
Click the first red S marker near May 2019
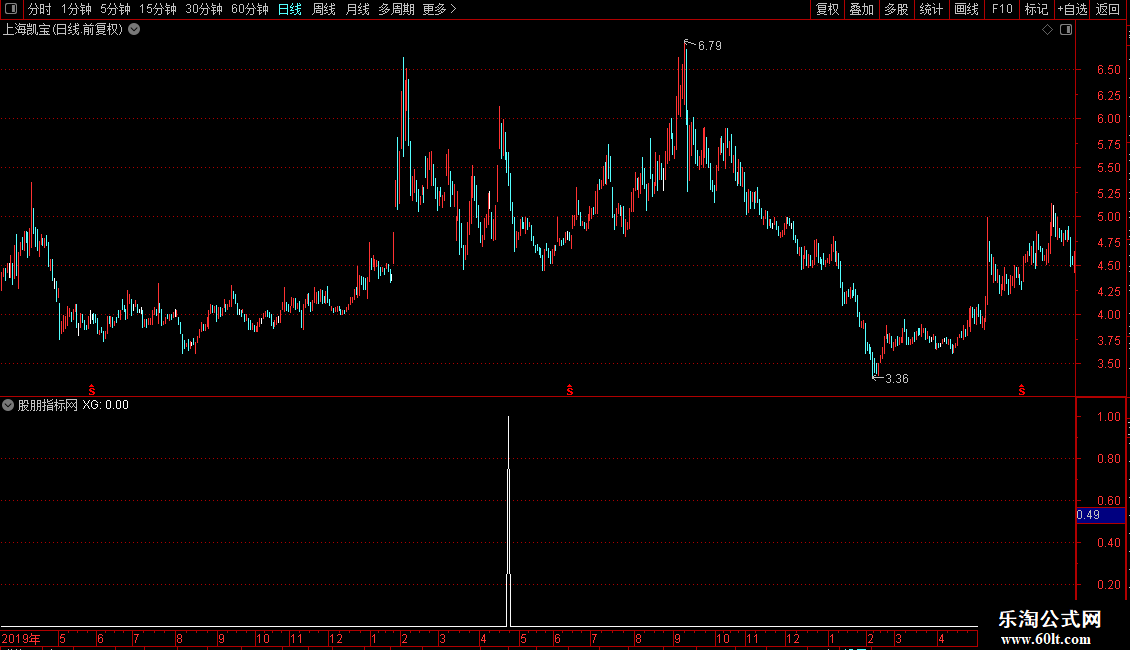pos(92,390)
